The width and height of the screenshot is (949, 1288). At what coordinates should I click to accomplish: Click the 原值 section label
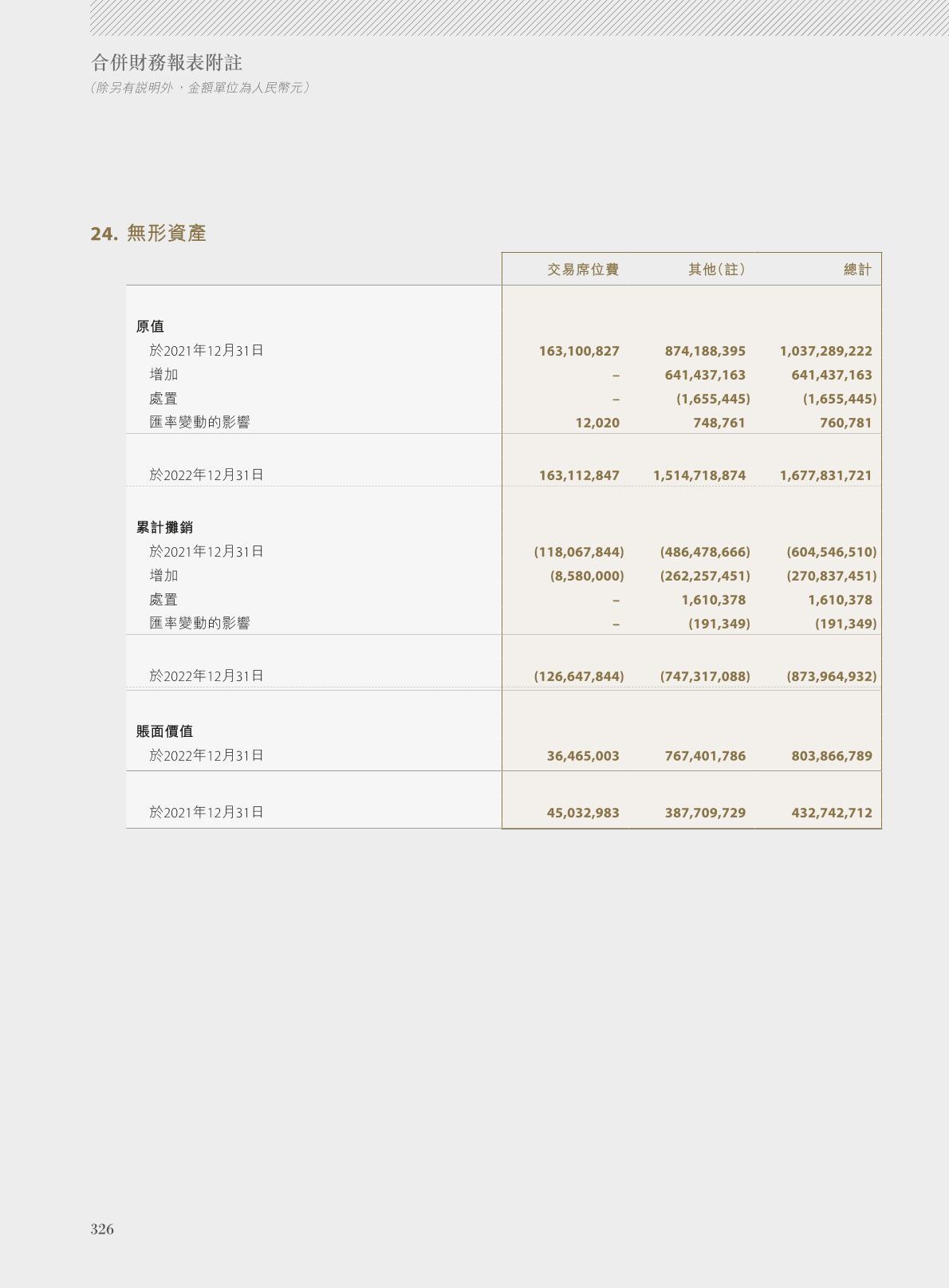point(150,326)
